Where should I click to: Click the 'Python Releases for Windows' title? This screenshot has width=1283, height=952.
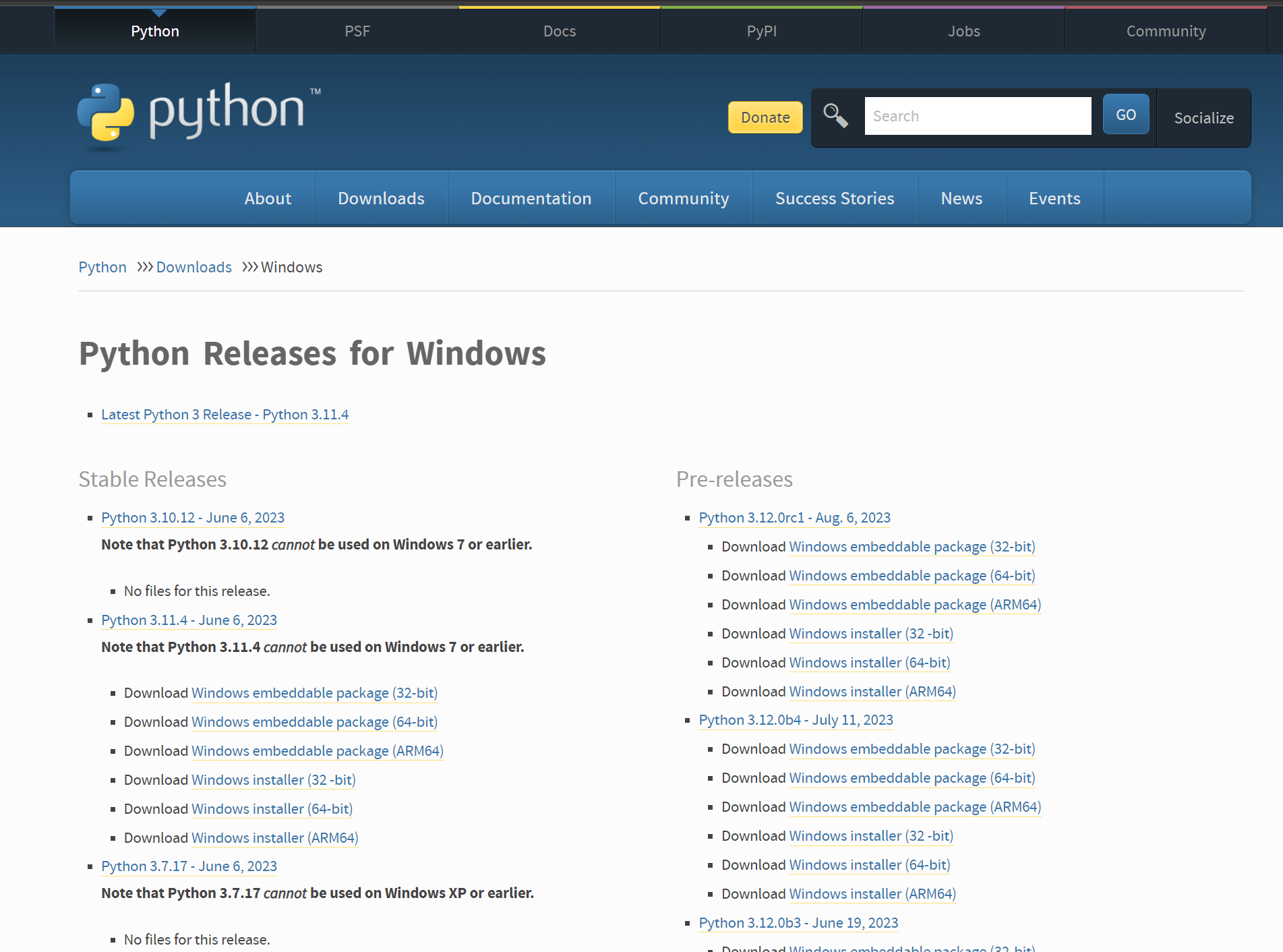click(x=312, y=353)
